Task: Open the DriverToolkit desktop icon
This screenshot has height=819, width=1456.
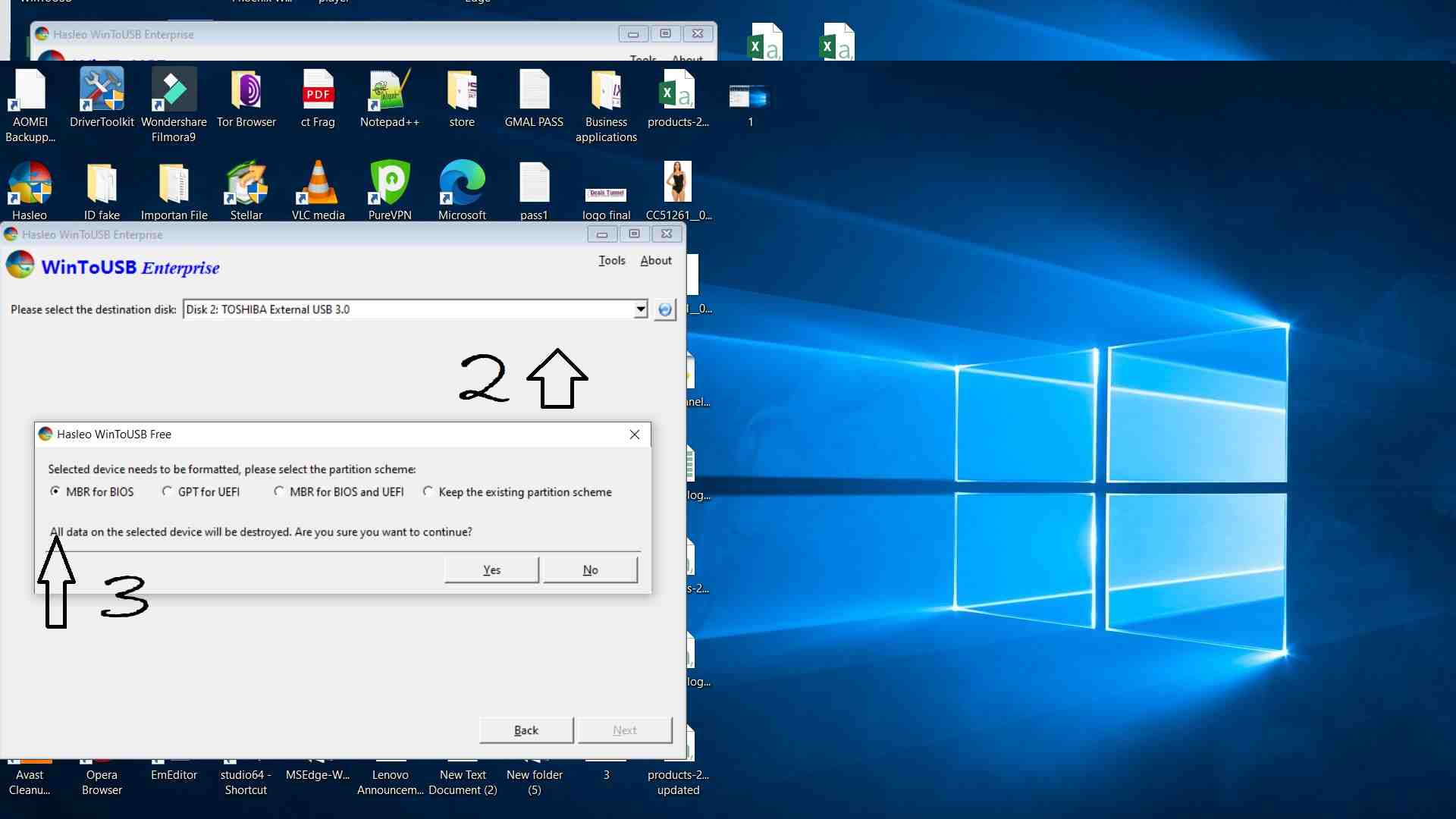Action: point(102,98)
